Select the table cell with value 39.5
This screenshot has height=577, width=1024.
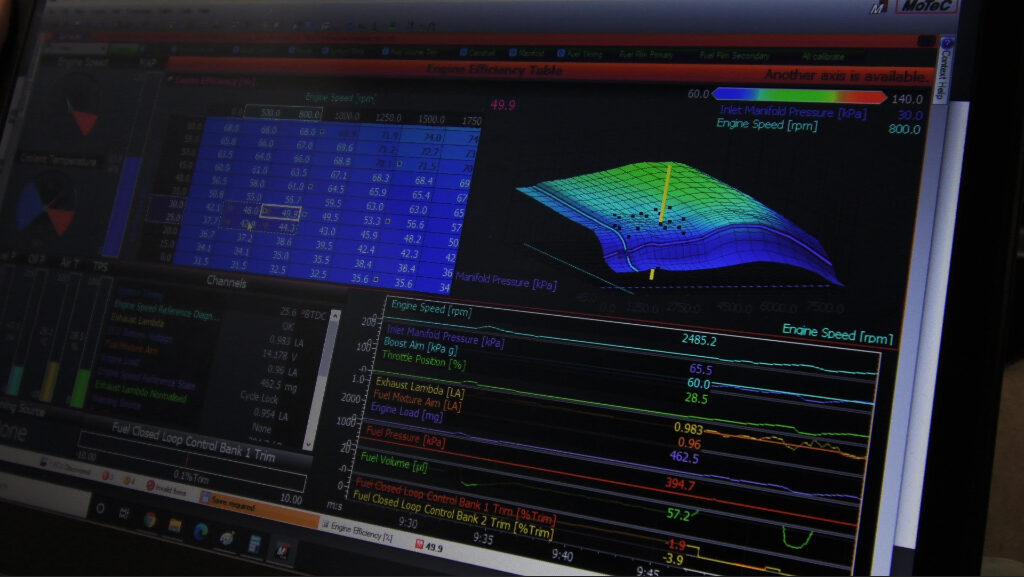[x=324, y=245]
